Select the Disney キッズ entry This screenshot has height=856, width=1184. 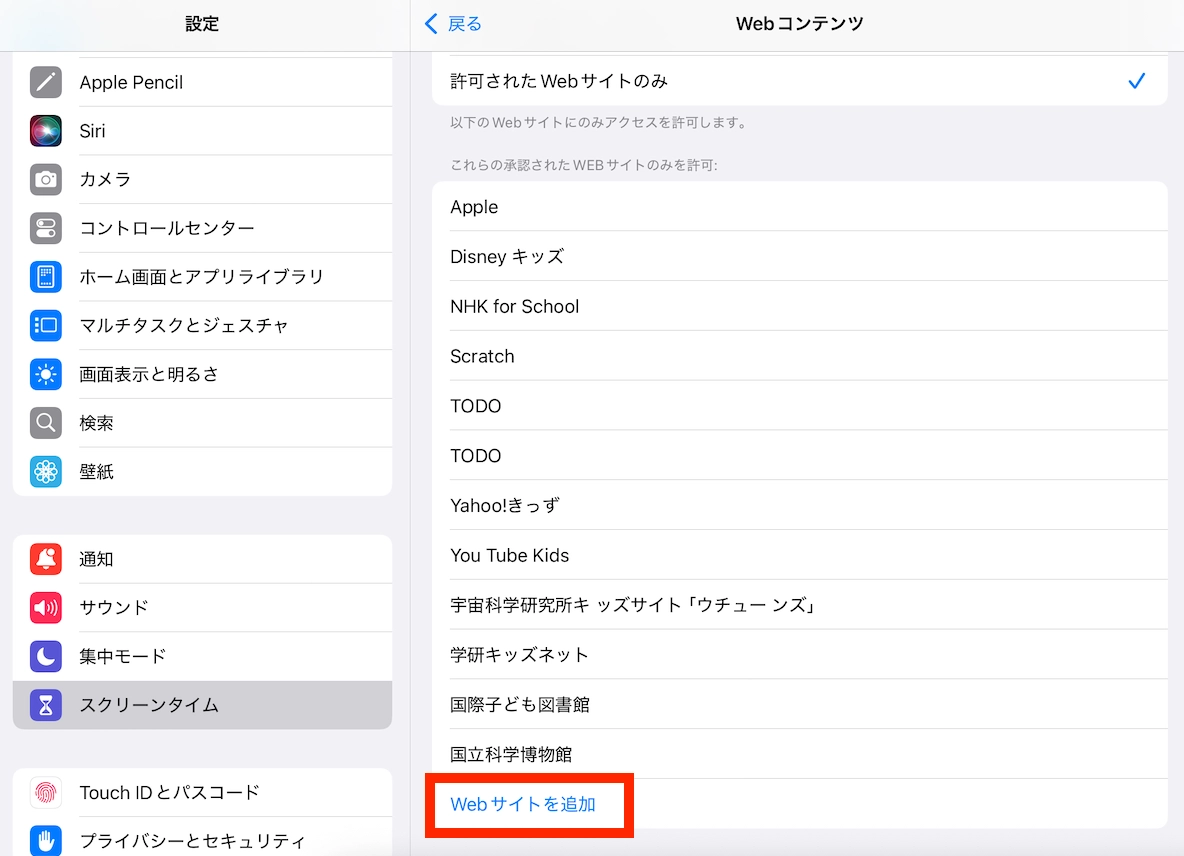coord(800,257)
